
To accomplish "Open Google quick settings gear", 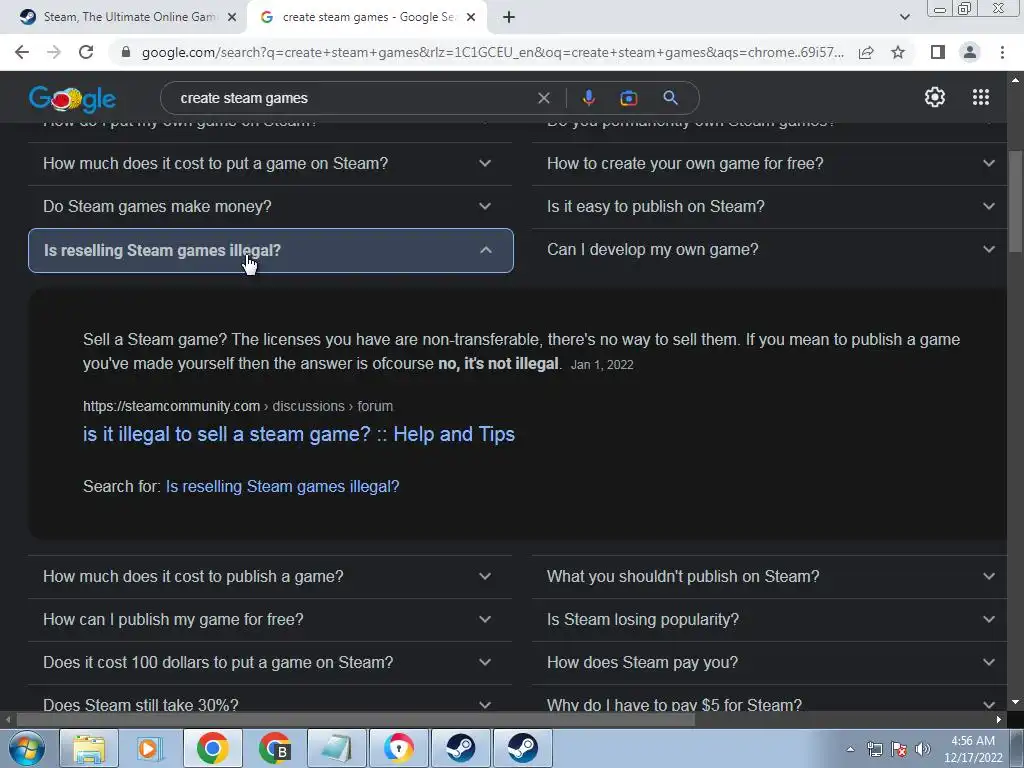I will pyautogui.click(x=935, y=97).
